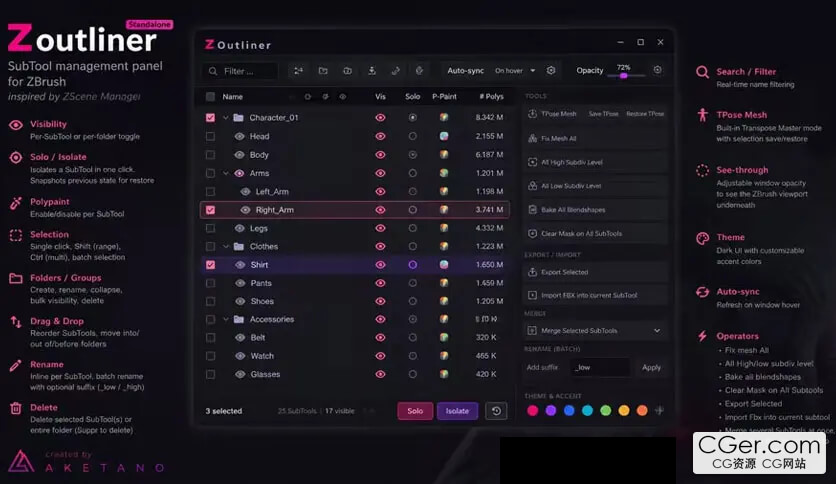
Task: Run All Low Subdiv Level tool
Action: (595, 186)
